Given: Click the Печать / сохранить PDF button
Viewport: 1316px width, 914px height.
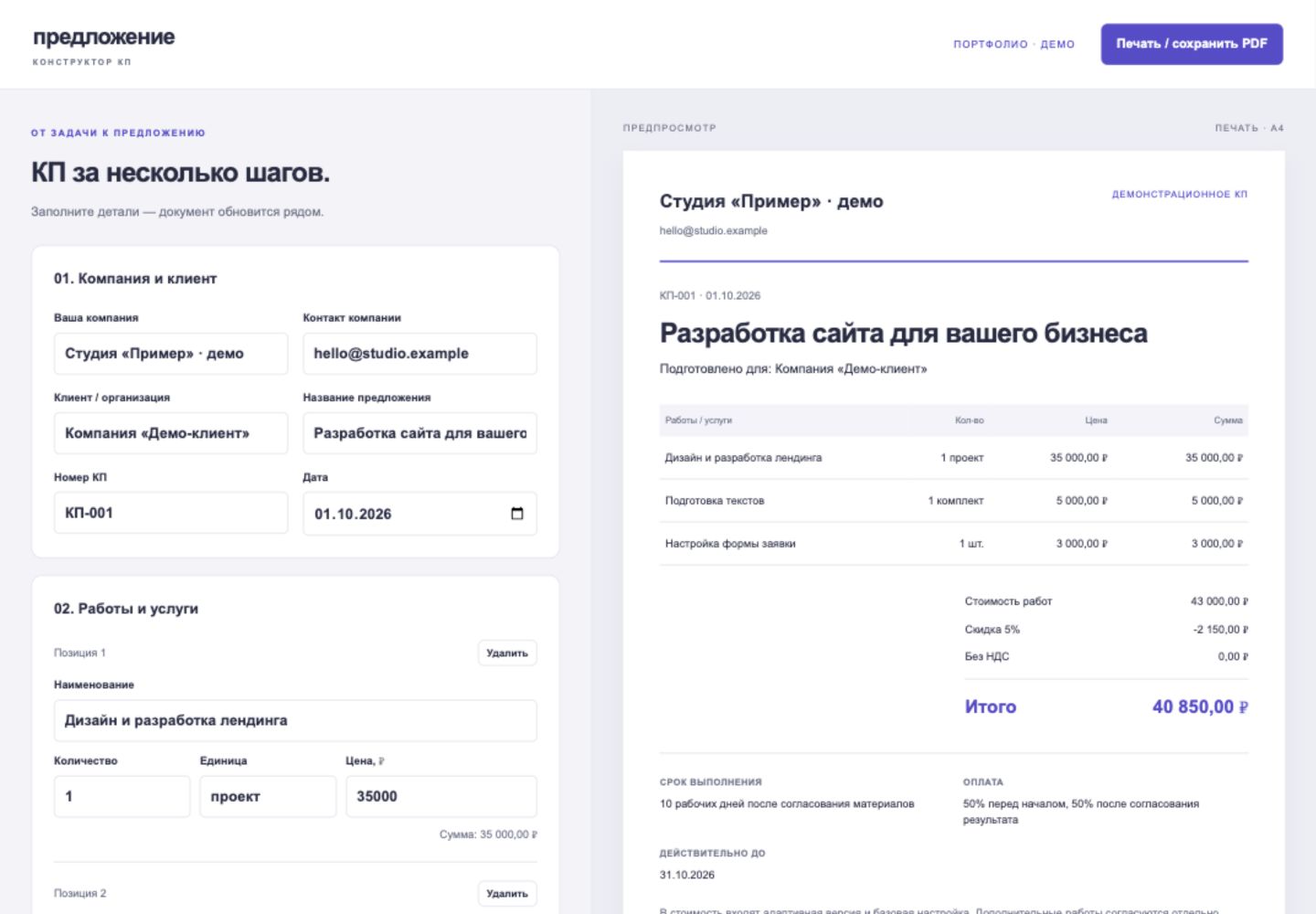Looking at the screenshot, I should point(1192,44).
